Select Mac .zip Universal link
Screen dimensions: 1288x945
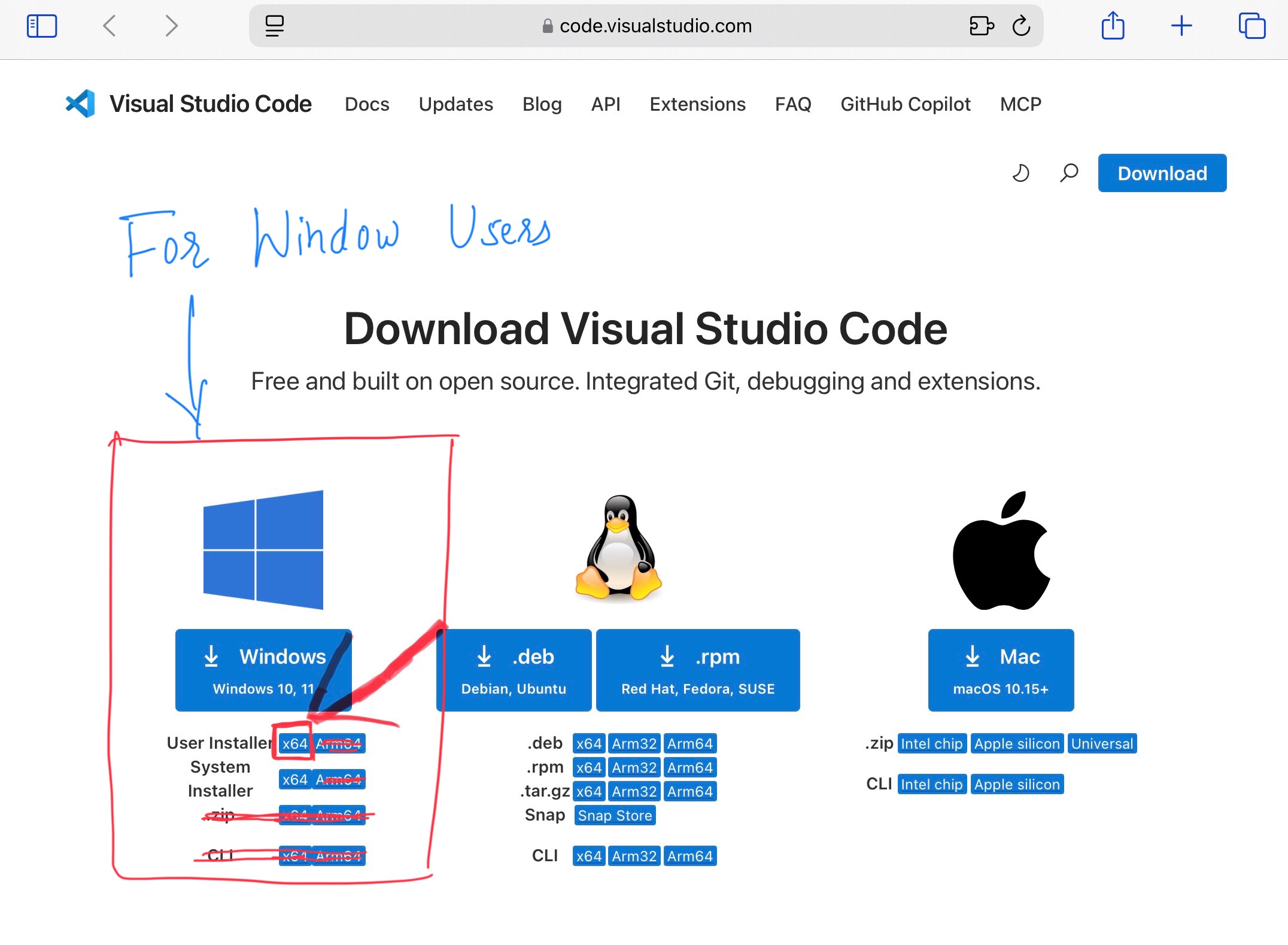[x=1102, y=744]
